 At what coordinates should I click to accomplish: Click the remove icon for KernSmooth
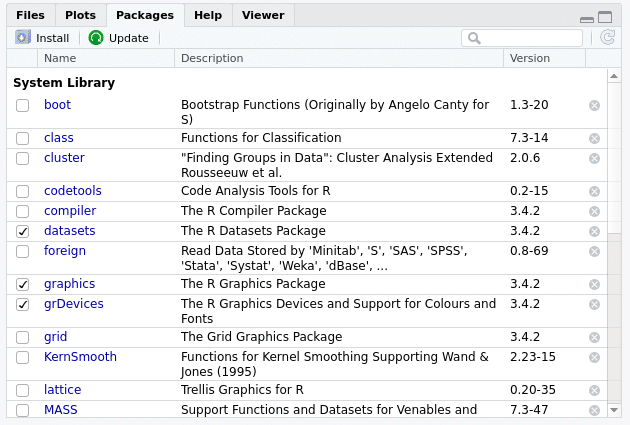(594, 357)
